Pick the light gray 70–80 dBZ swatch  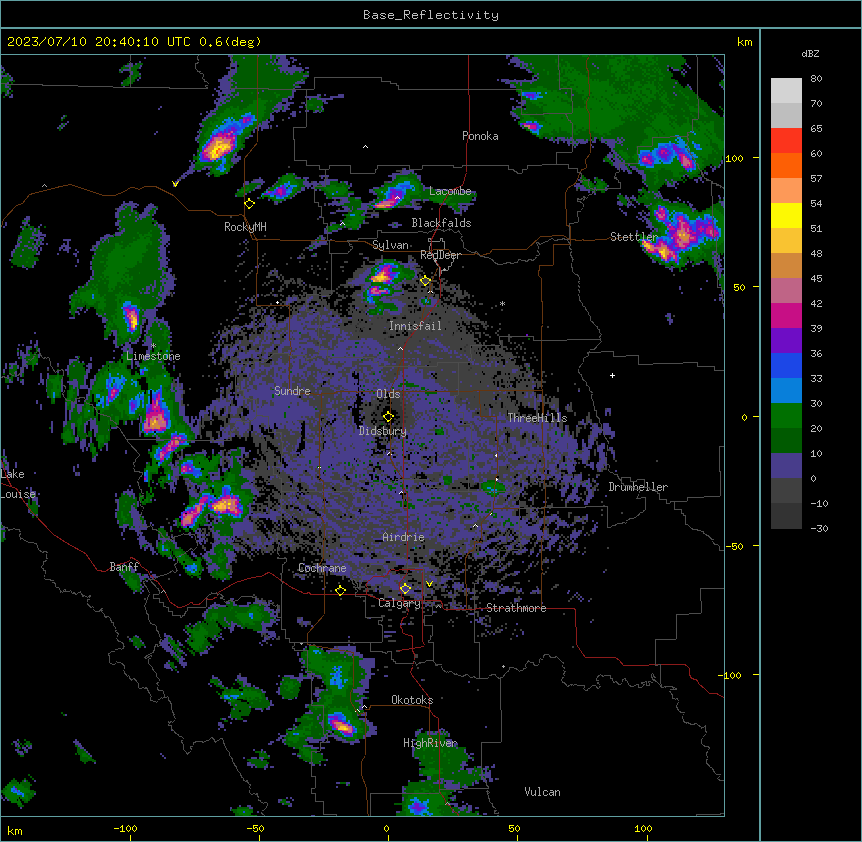click(786, 91)
